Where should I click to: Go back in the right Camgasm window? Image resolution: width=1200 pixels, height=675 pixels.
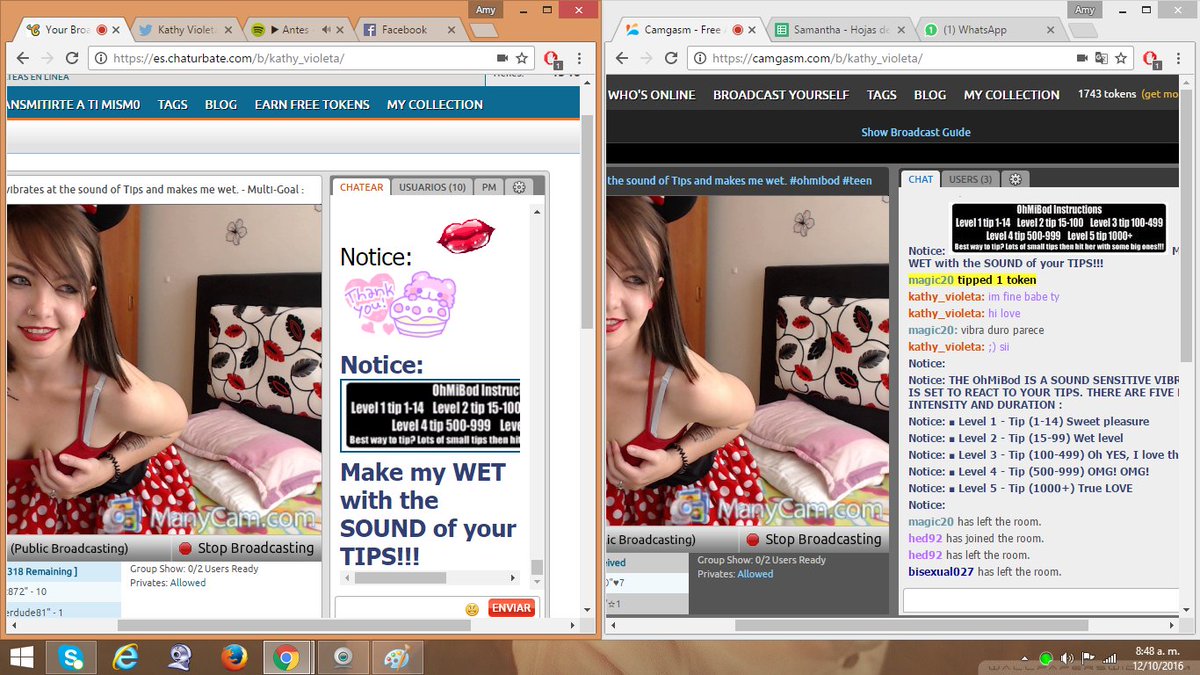pyautogui.click(x=624, y=58)
